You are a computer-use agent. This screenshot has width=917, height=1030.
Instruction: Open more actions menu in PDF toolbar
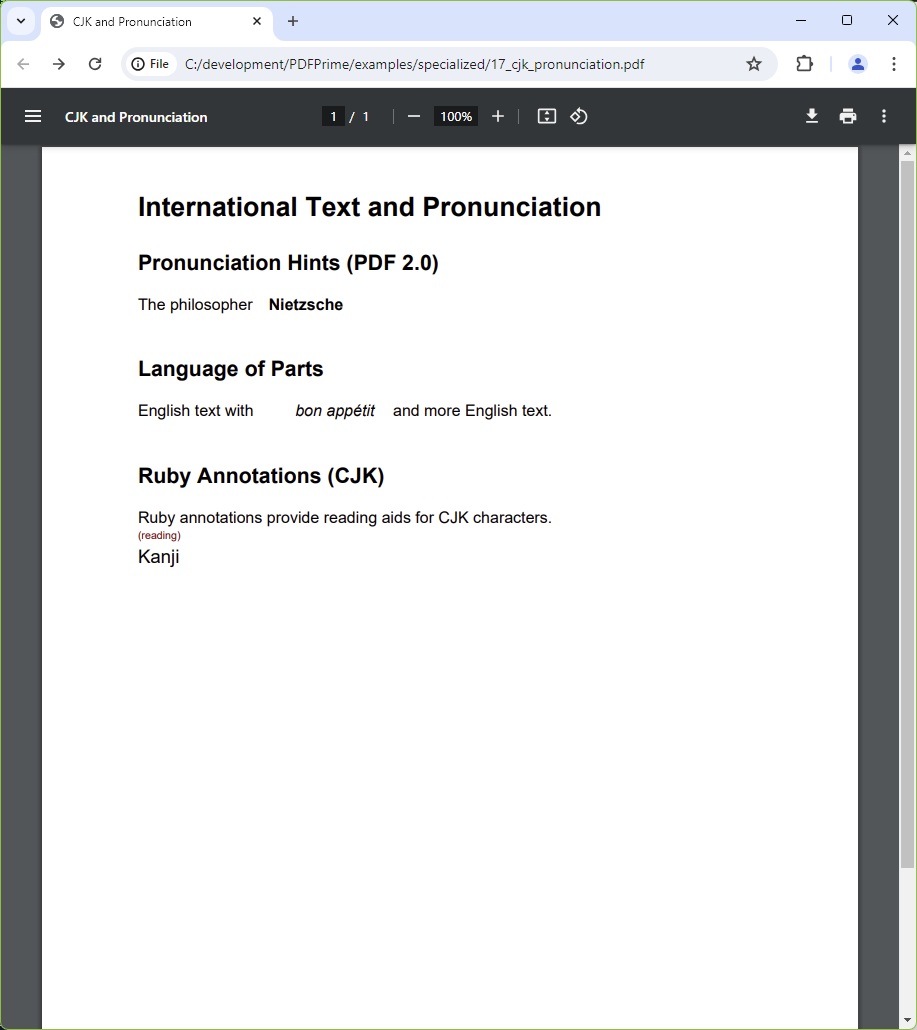pyautogui.click(x=883, y=116)
